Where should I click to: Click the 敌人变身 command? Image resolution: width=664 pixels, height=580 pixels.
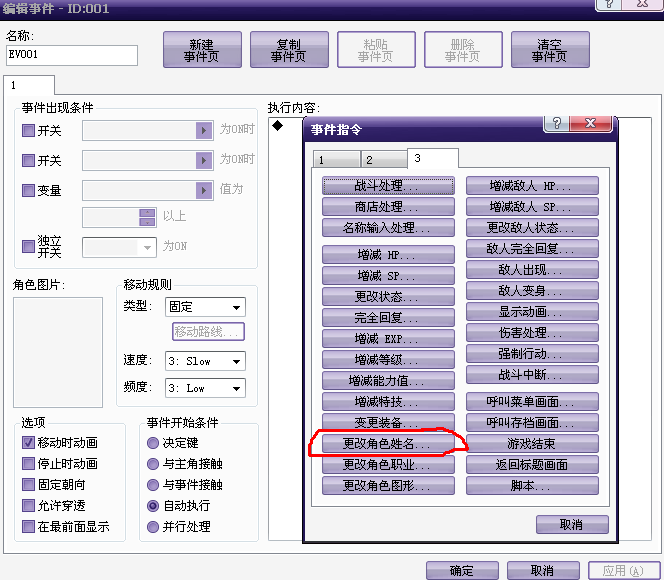pyautogui.click(x=532, y=290)
